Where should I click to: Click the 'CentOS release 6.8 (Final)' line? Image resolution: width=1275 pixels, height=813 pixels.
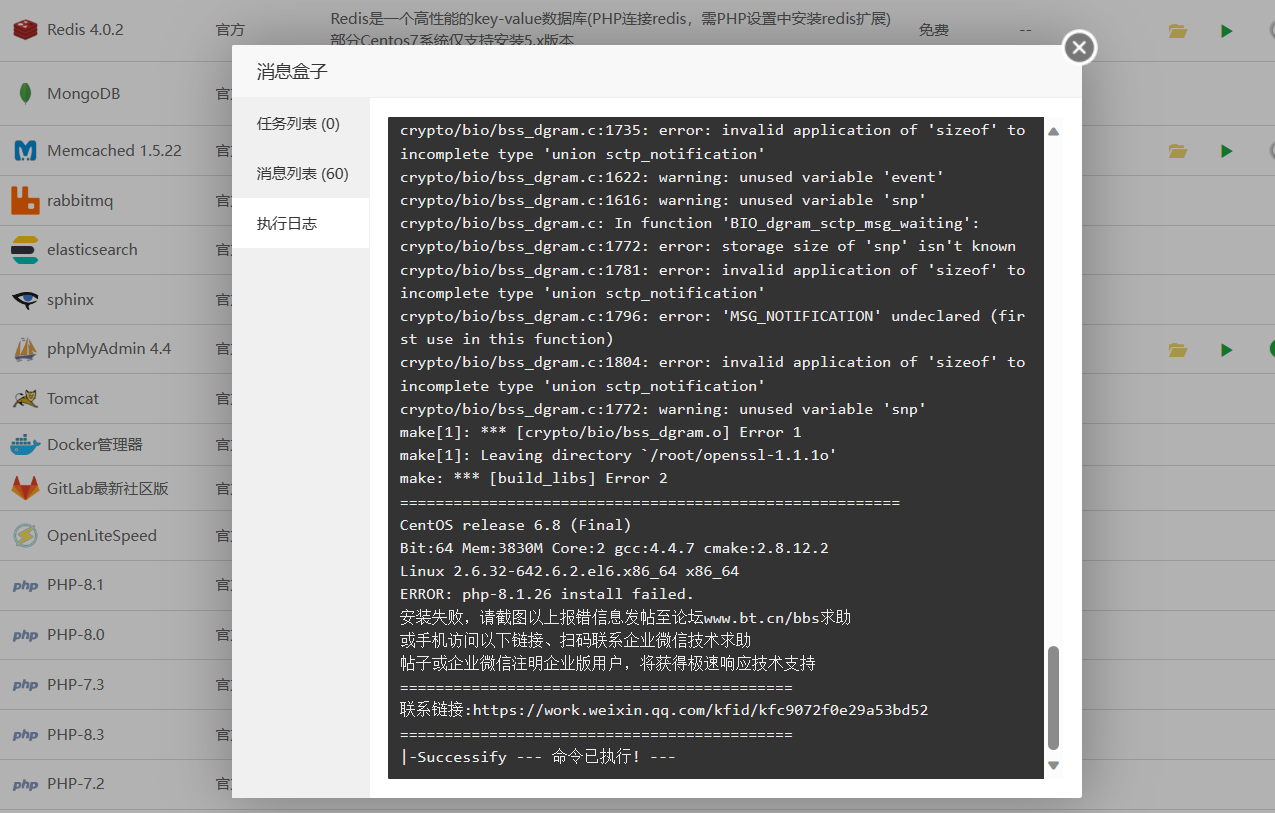[516, 526]
